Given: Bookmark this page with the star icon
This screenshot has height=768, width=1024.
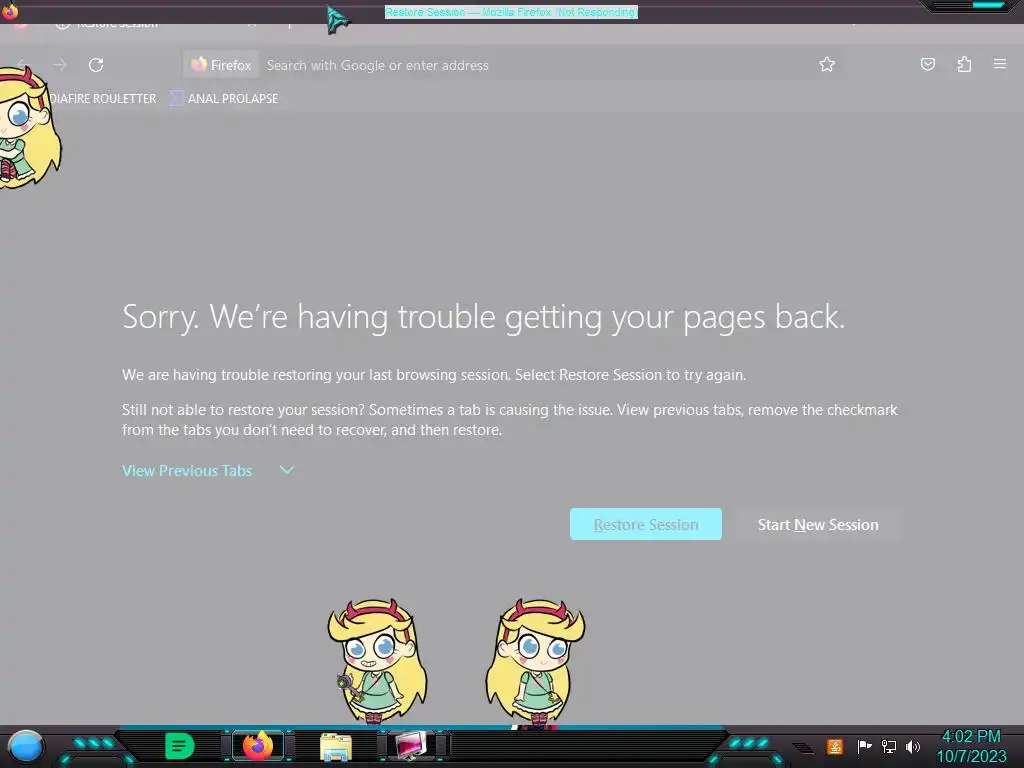Looking at the screenshot, I should (827, 64).
